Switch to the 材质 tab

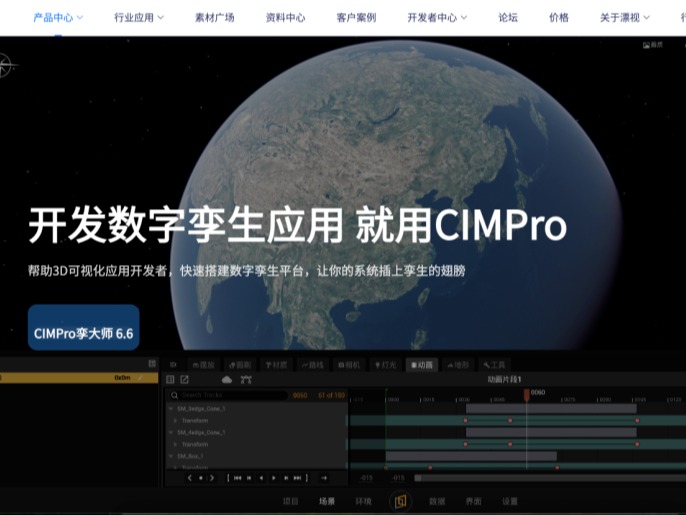tap(276, 364)
